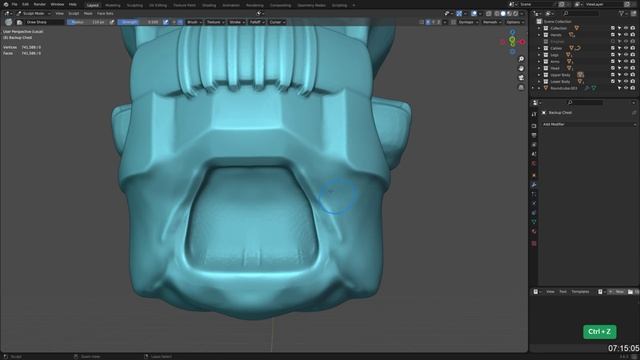Click the outliner search field
The height and width of the screenshot is (360, 640).
click(x=580, y=13)
